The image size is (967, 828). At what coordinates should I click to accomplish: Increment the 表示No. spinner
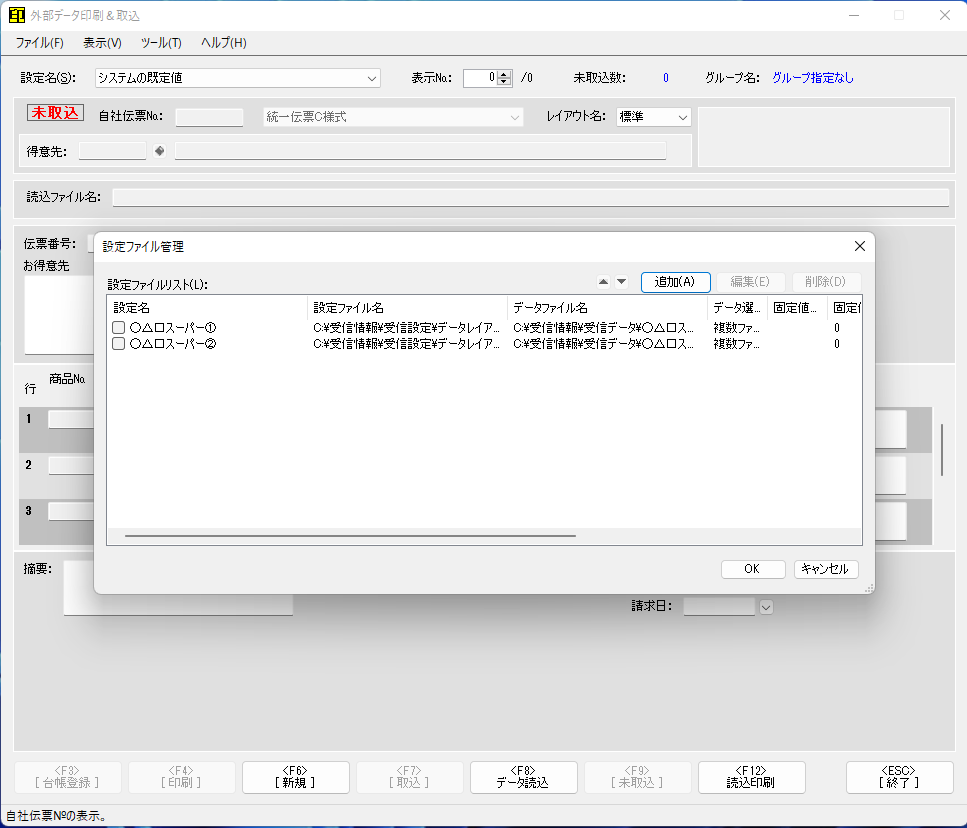504,74
